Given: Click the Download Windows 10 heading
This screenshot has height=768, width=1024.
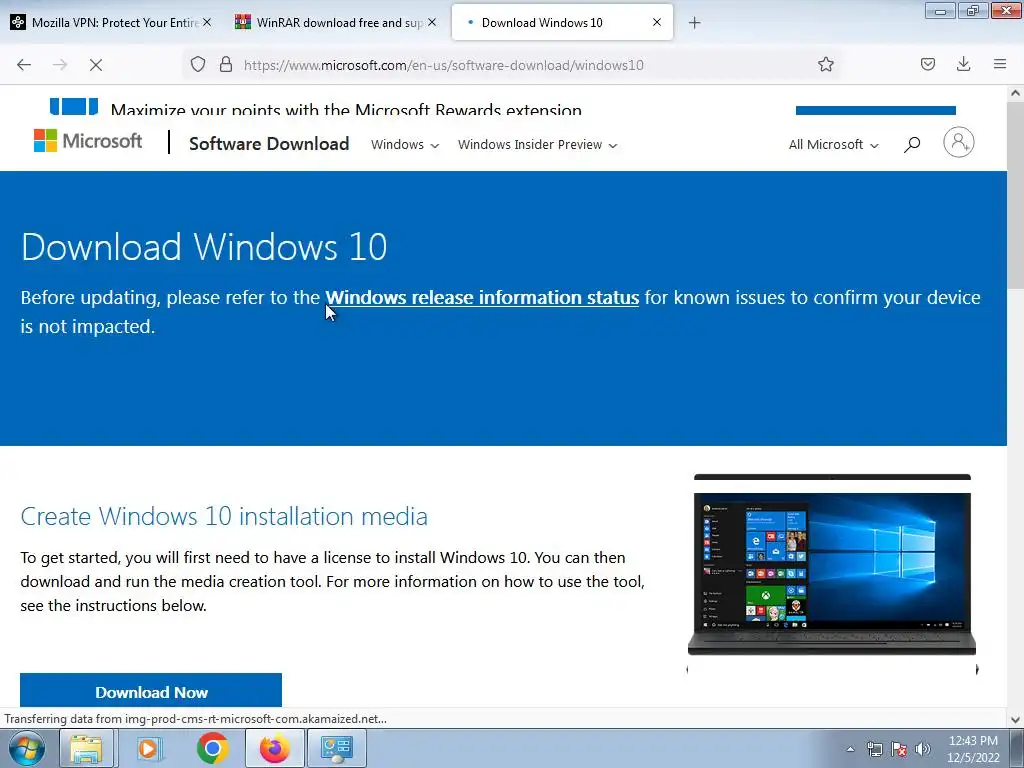Looking at the screenshot, I should (204, 247).
